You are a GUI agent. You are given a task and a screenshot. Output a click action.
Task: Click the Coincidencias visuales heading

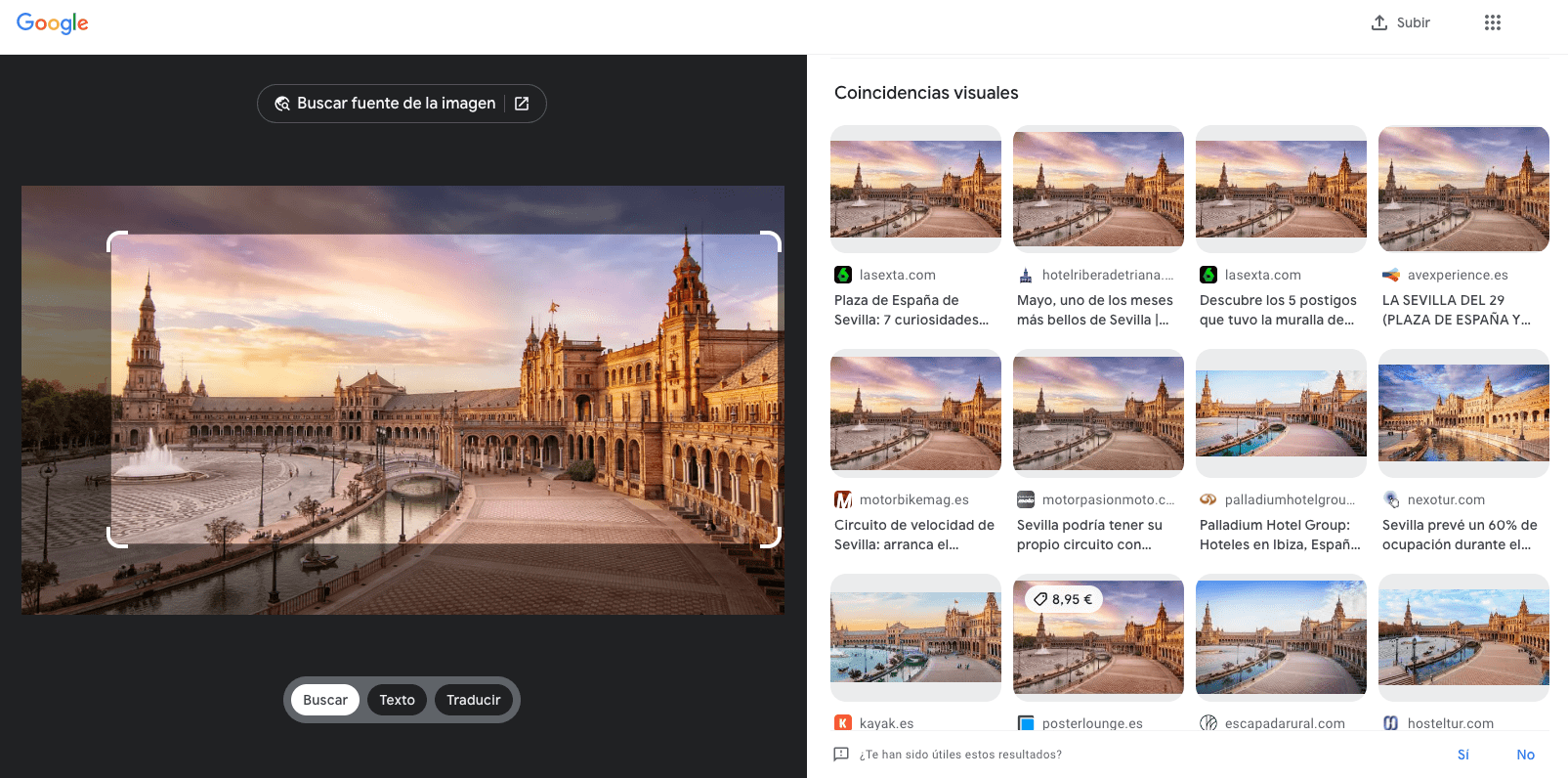coord(926,93)
